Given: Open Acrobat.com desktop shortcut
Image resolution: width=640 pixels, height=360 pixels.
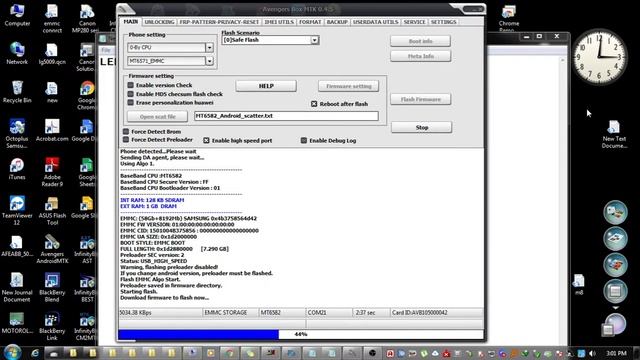Looking at the screenshot, I should [x=52, y=130].
